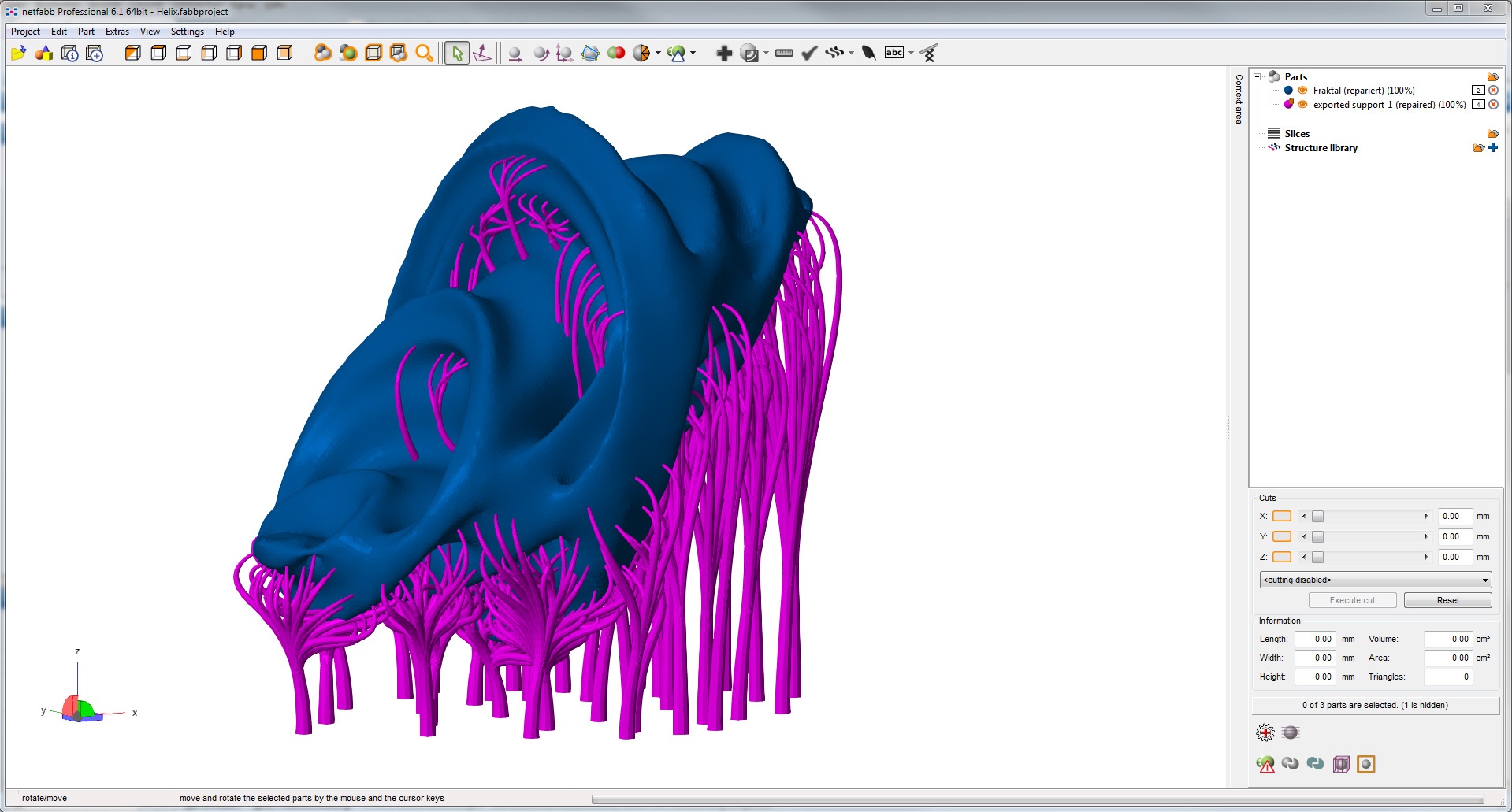
Task: Toggle the Z cut plane orange box
Action: (1282, 558)
